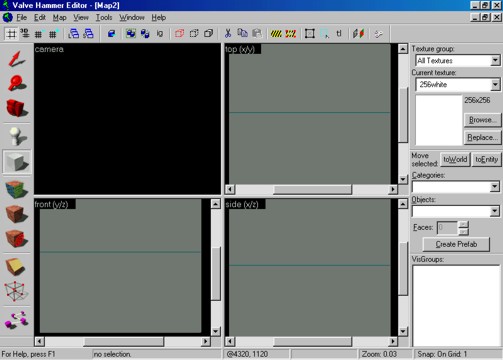Click the cut scissors icon
Viewport: 503px width, 360px height.
228,34
